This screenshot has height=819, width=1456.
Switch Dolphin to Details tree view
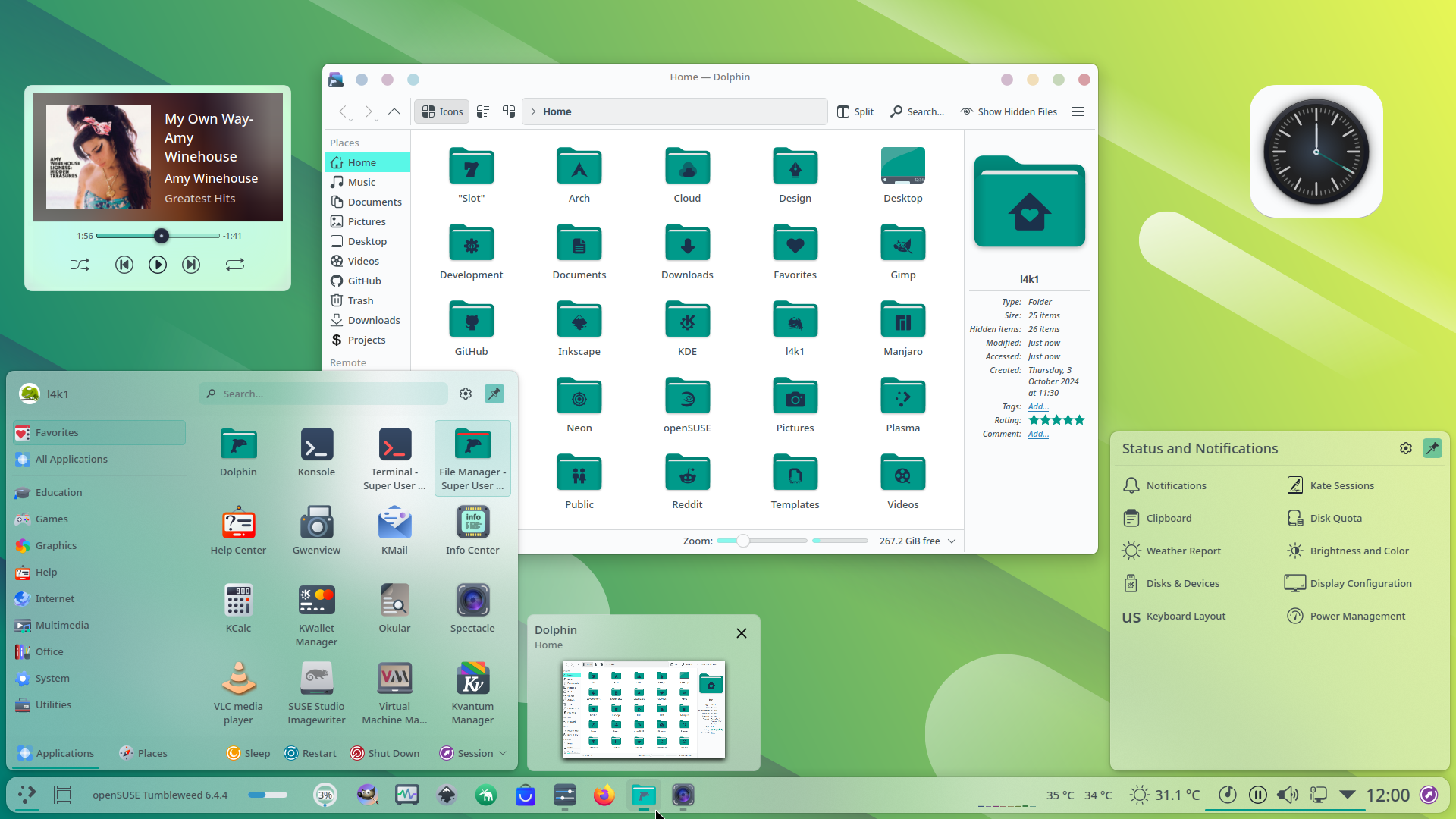click(509, 111)
